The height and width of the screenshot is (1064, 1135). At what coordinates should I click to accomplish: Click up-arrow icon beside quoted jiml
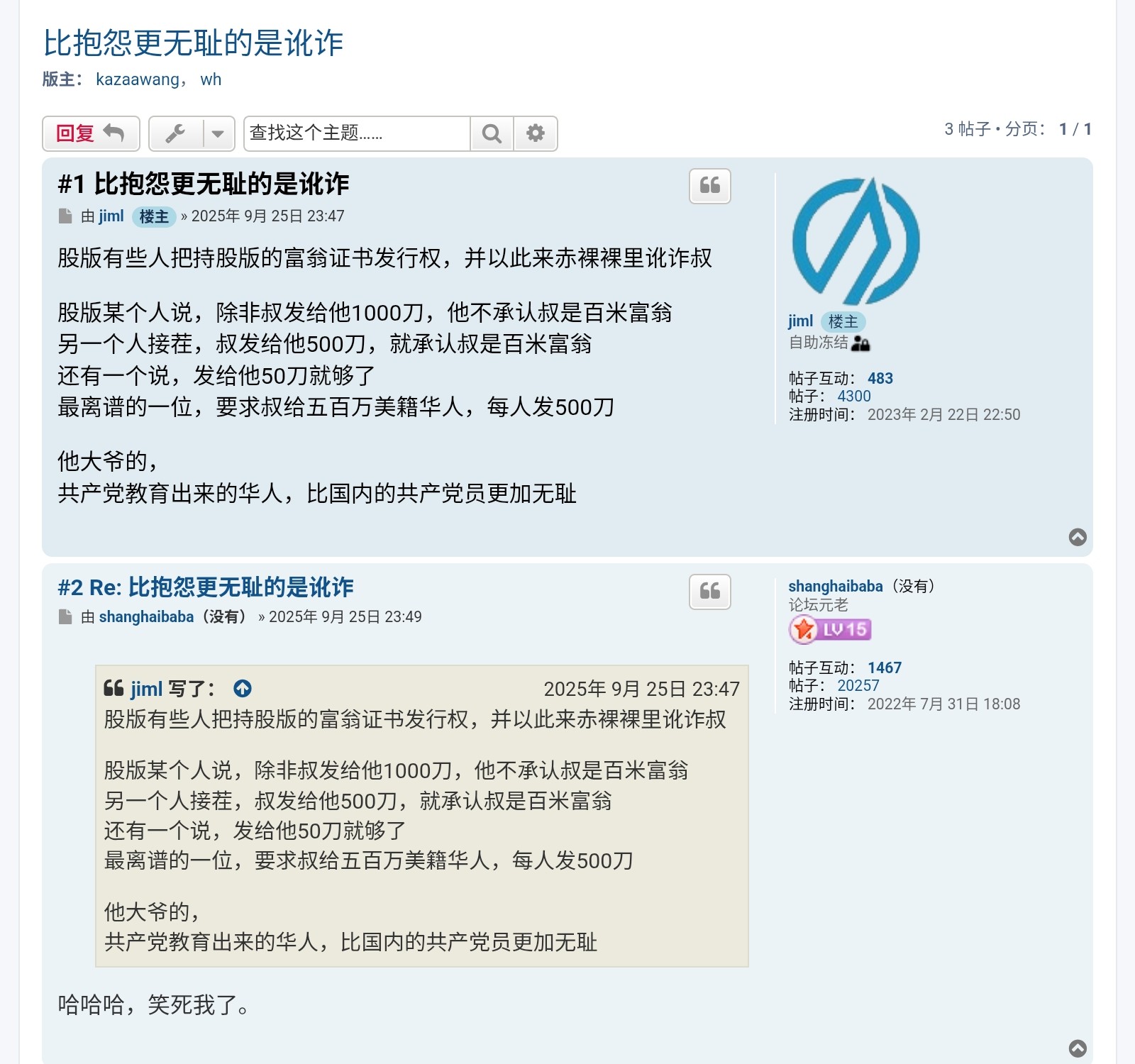[243, 689]
